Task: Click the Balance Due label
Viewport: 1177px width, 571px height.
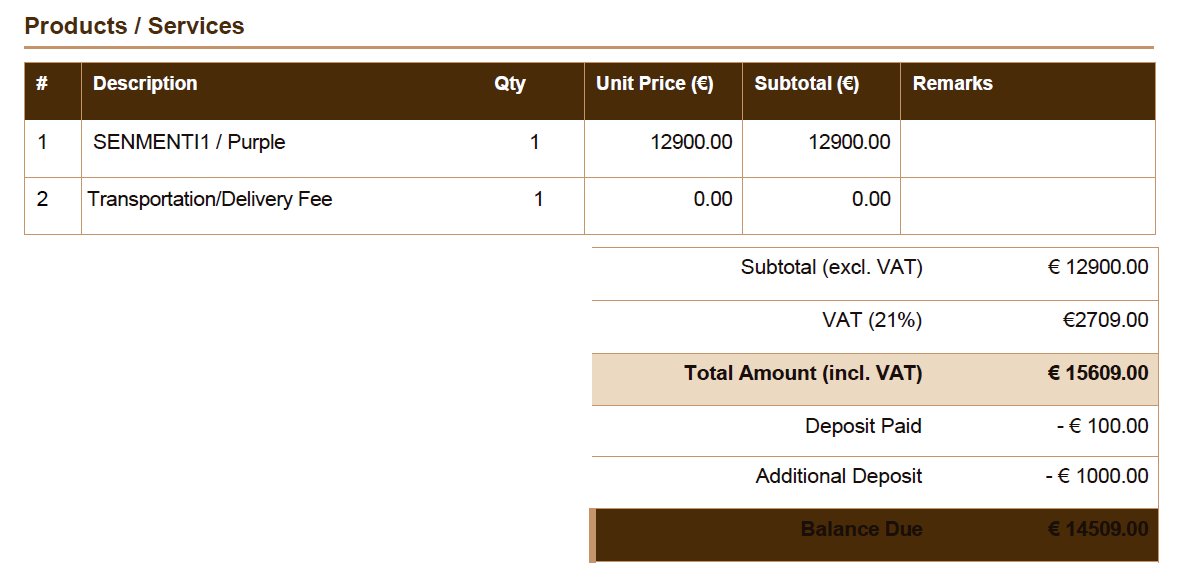Action: (x=862, y=529)
